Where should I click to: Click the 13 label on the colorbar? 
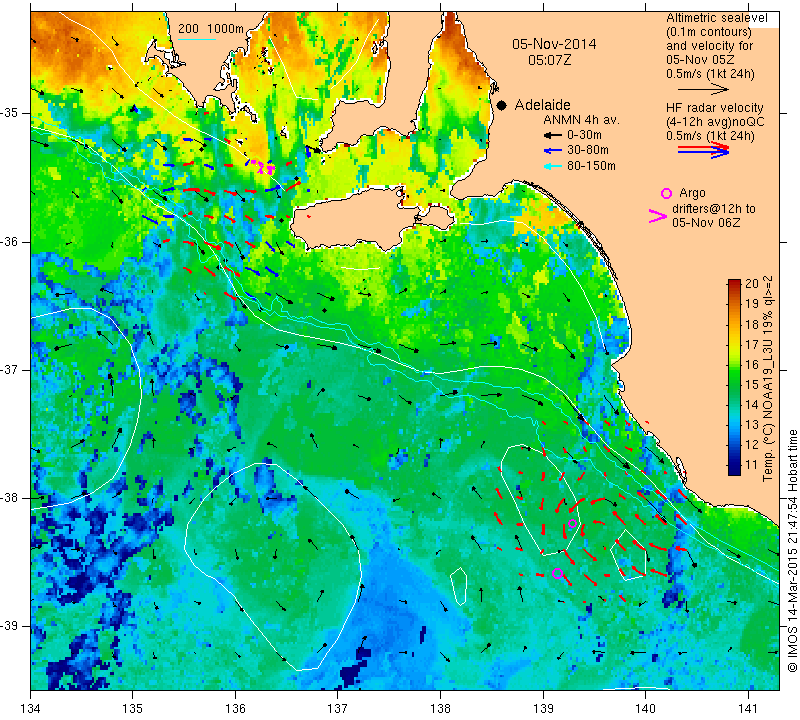752,425
